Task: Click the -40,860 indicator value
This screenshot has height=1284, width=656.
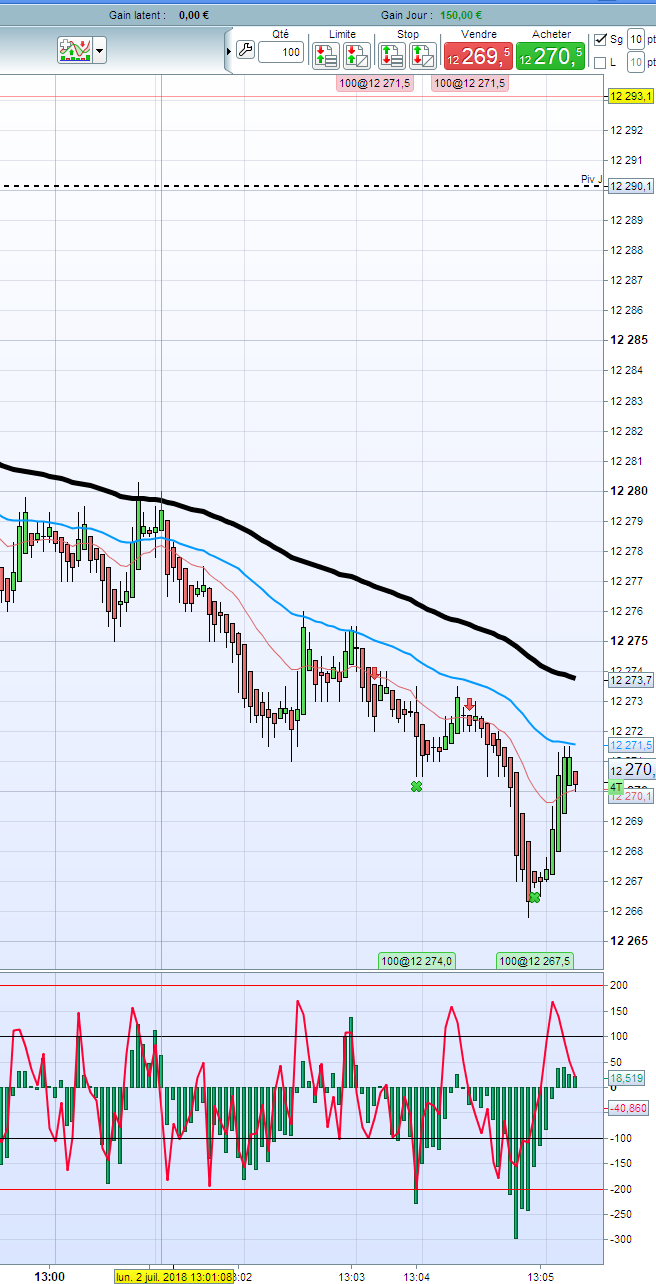Action: tap(627, 1108)
